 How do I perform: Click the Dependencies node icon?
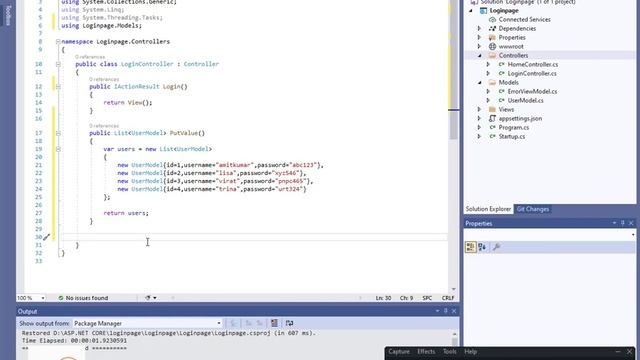coord(492,29)
